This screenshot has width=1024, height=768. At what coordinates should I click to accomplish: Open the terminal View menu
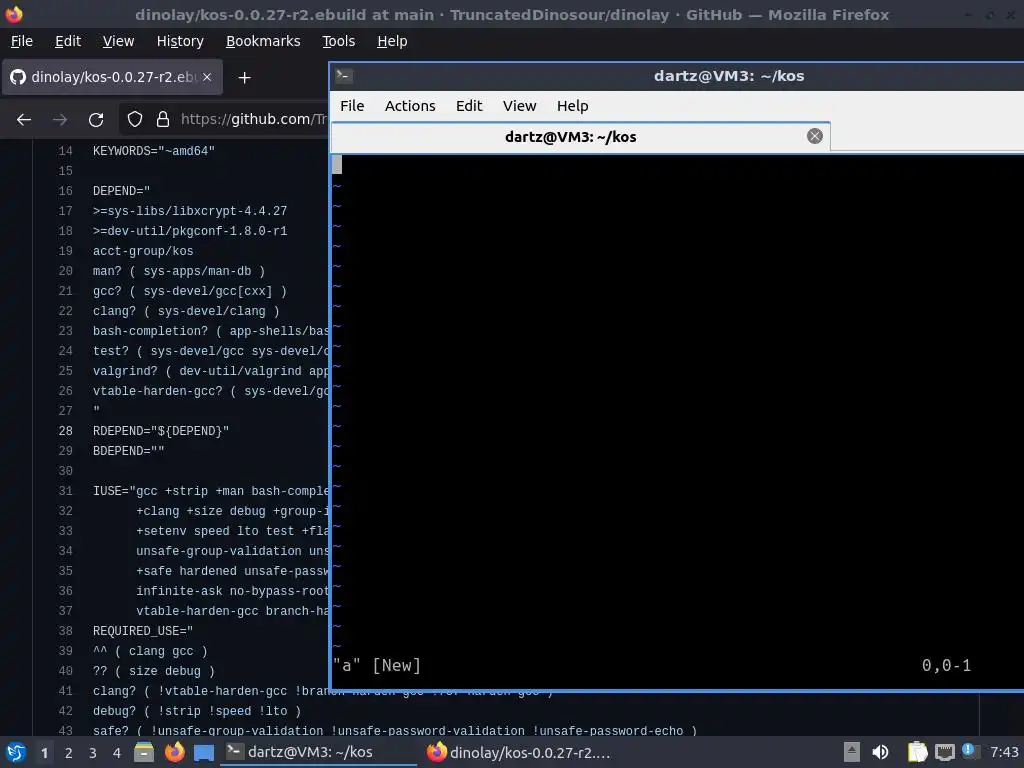coord(519,106)
